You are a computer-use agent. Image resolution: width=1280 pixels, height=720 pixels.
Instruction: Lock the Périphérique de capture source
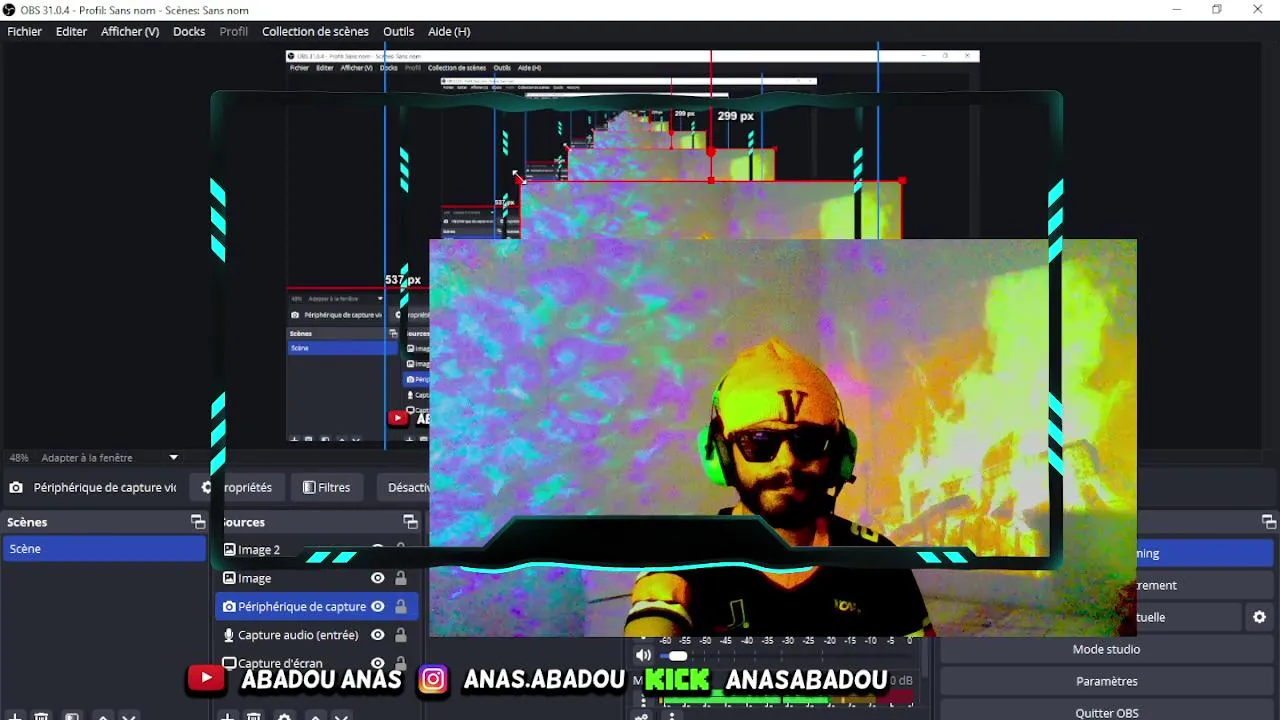click(400, 606)
